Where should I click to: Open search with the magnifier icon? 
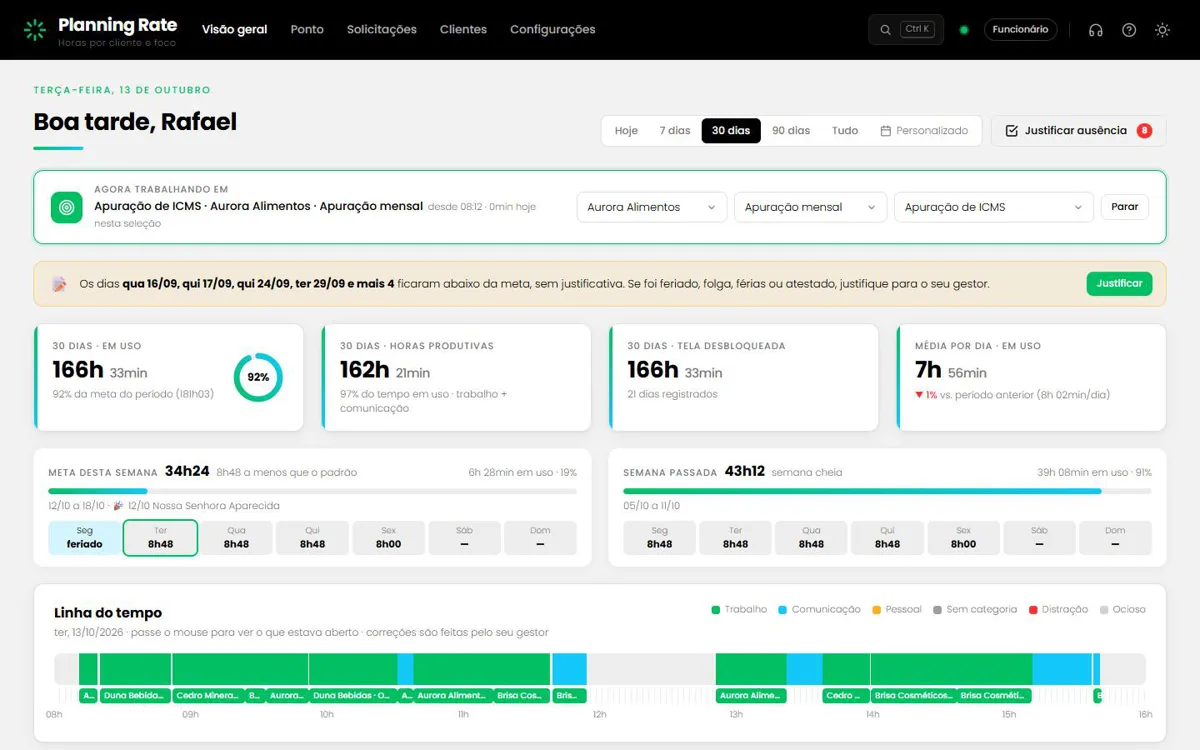coord(885,30)
